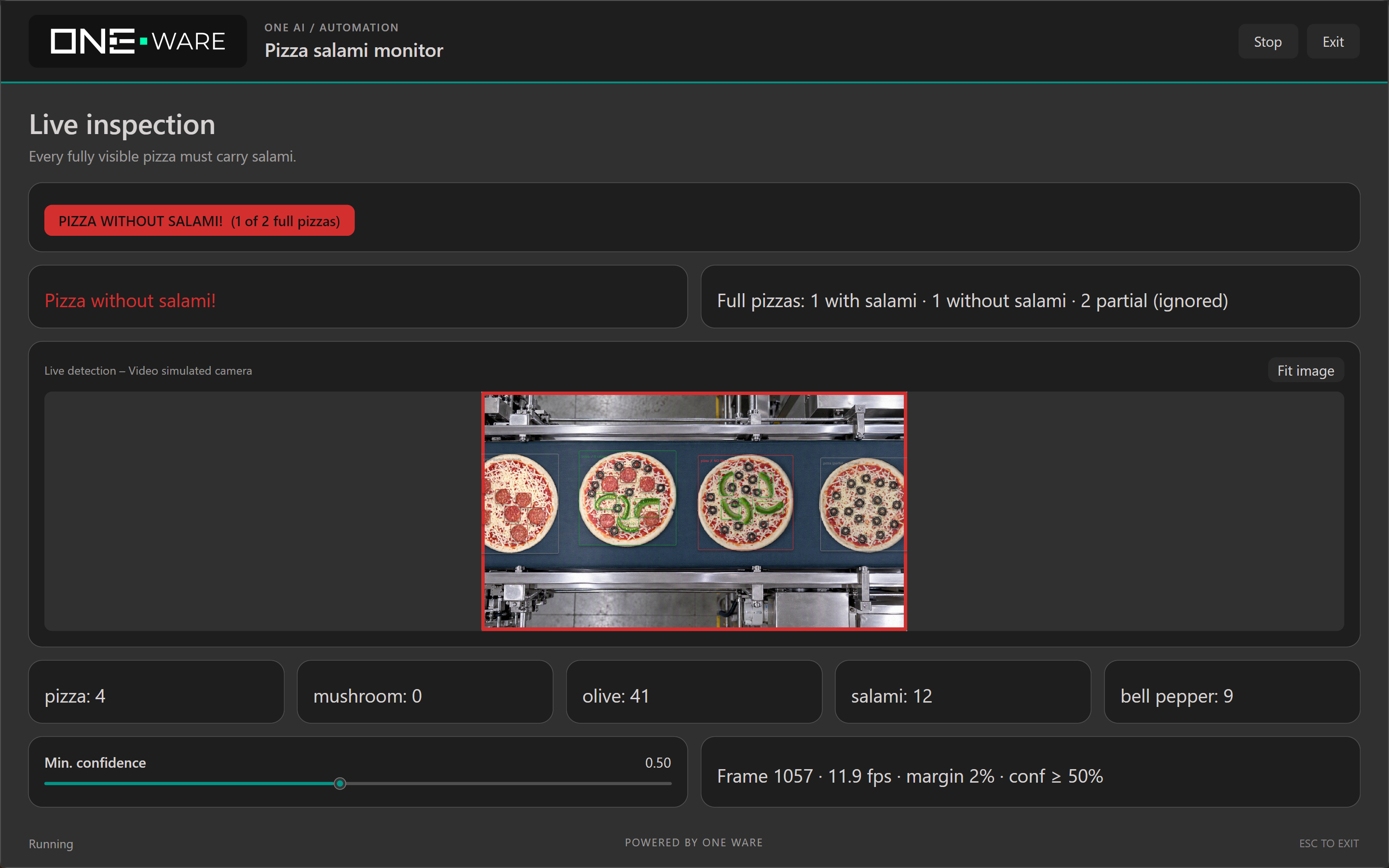Click the live conveyor camera image

point(694,512)
